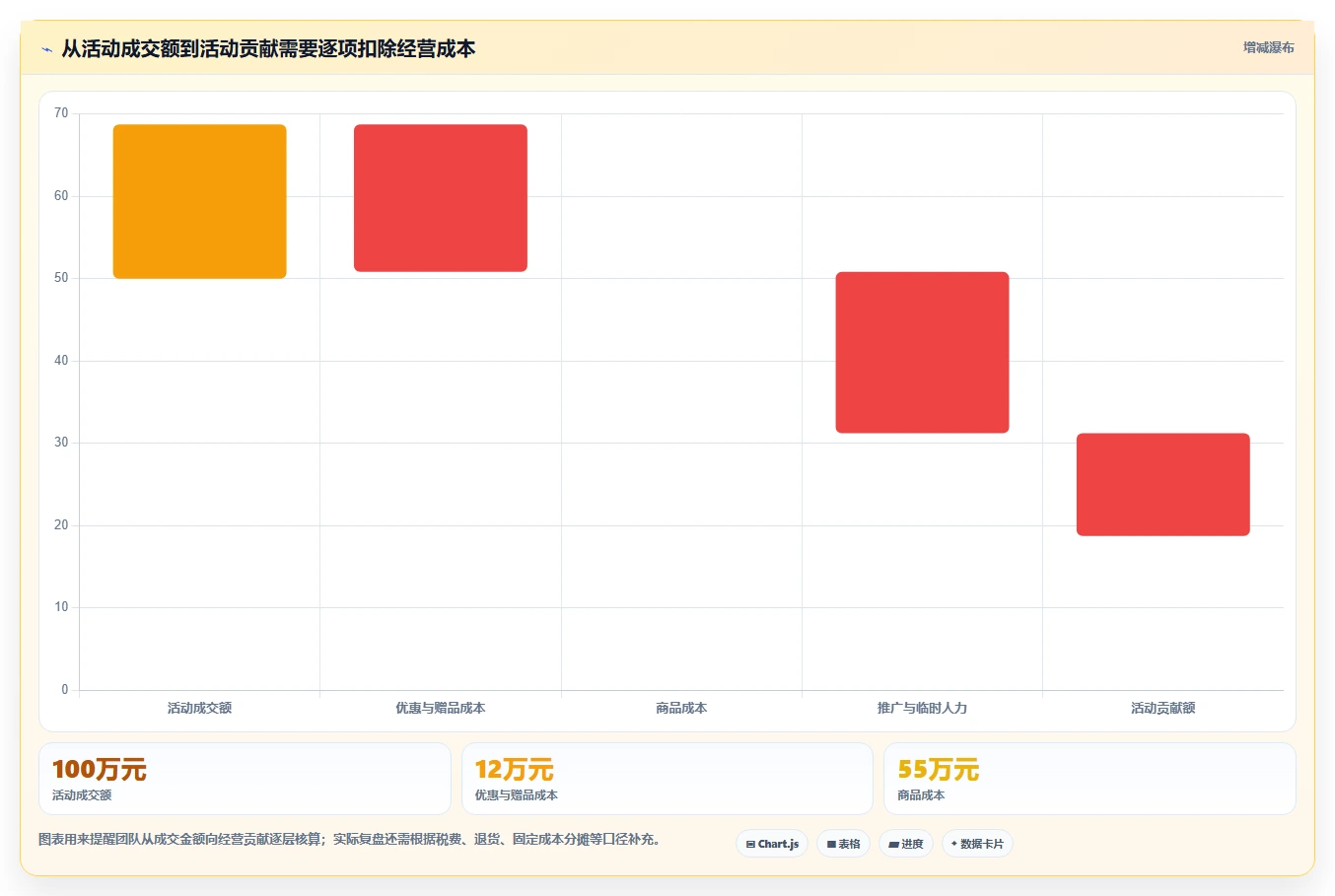Select the red 推广与临时人力 bar
Viewport: 1335px width, 896px height.
coord(922,353)
